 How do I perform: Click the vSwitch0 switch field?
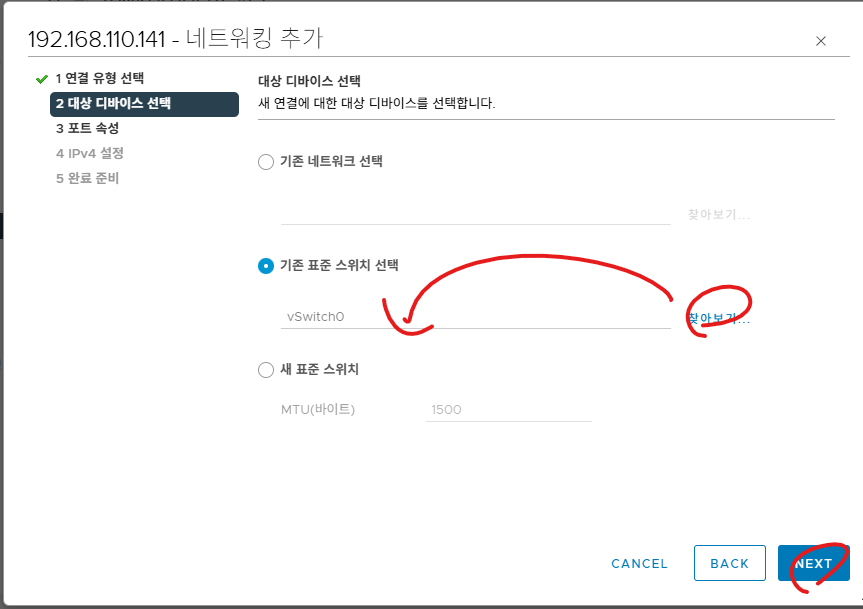point(476,317)
